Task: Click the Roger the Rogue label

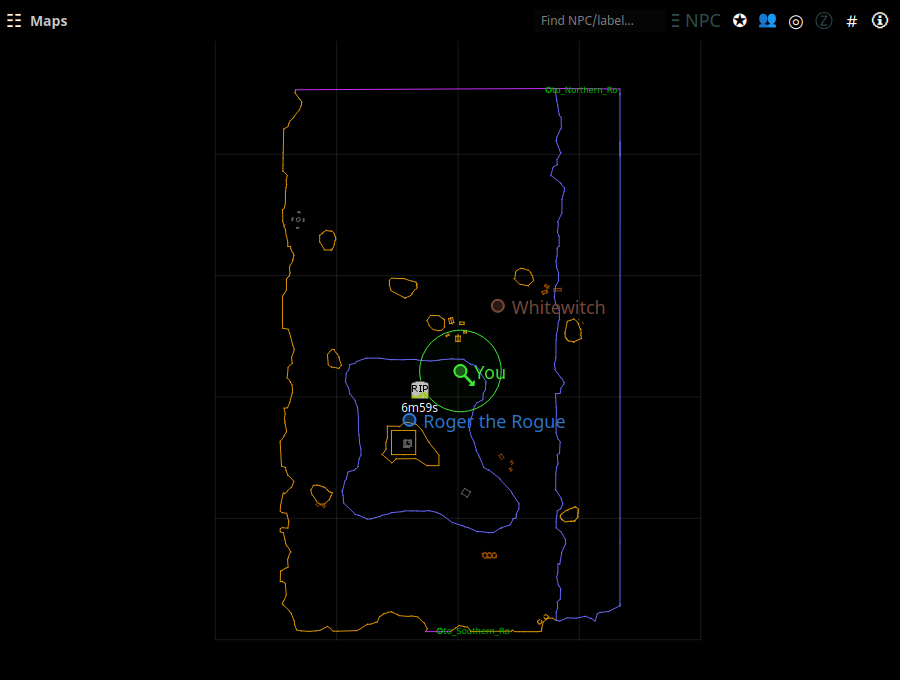Action: click(x=494, y=422)
